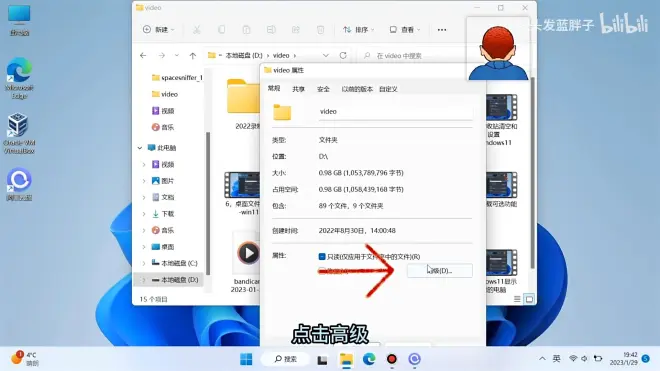The width and height of the screenshot is (660, 371).
Task: Switch to large thumbnails view icon
Action: (x=529, y=299)
